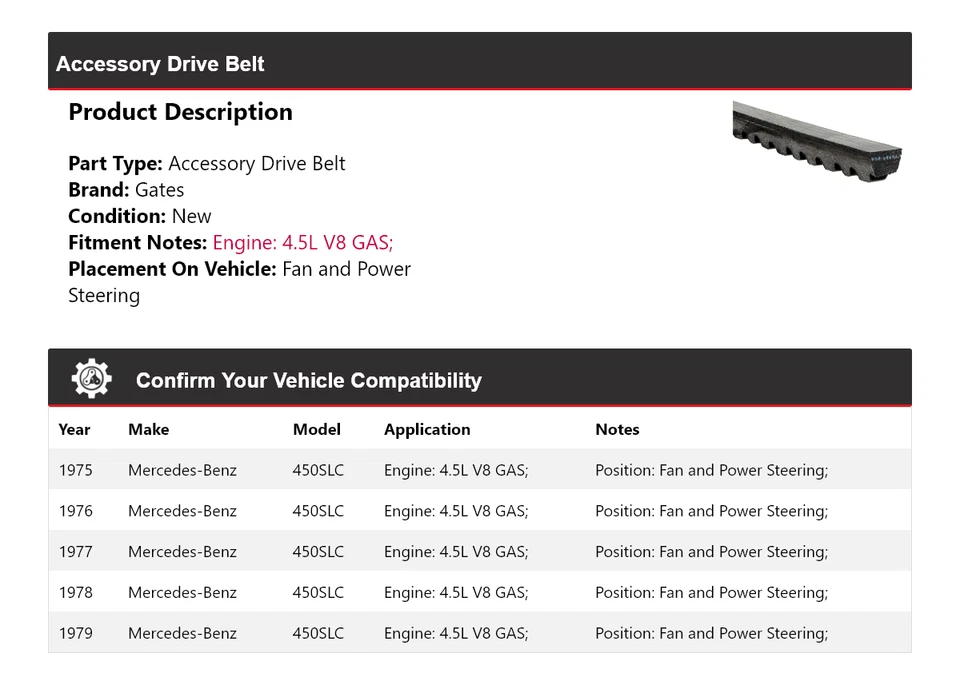The width and height of the screenshot is (960, 685).
Task: Click the Notes cell in the 1975 row
Action: (x=711, y=470)
